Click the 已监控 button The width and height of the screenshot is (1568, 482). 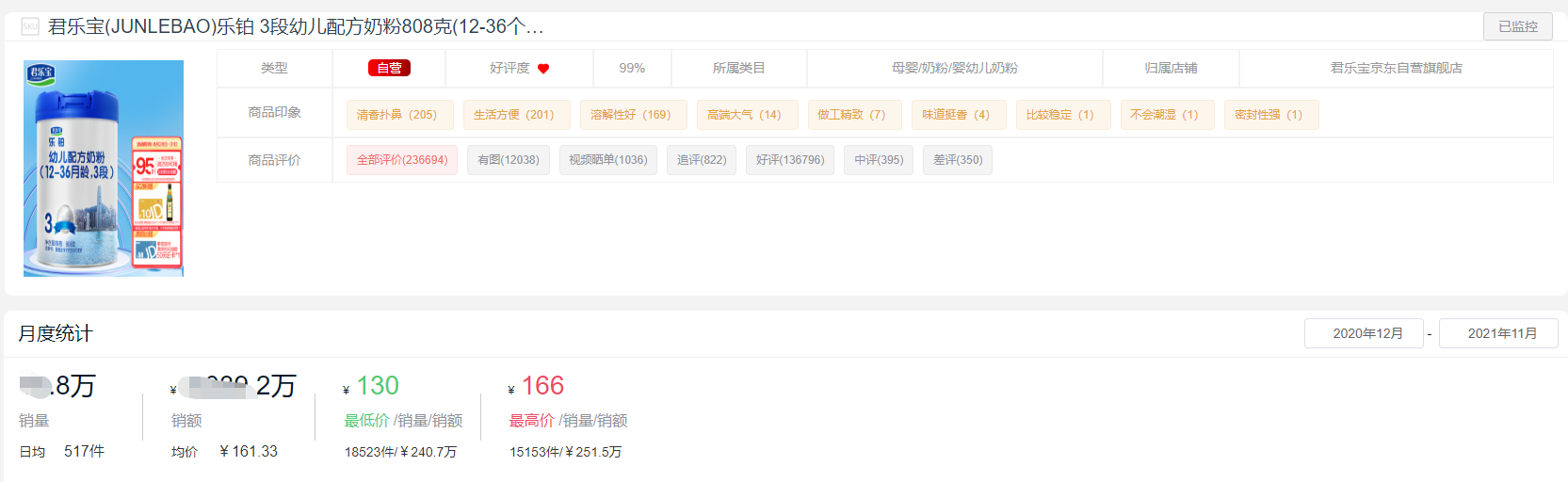(1518, 26)
